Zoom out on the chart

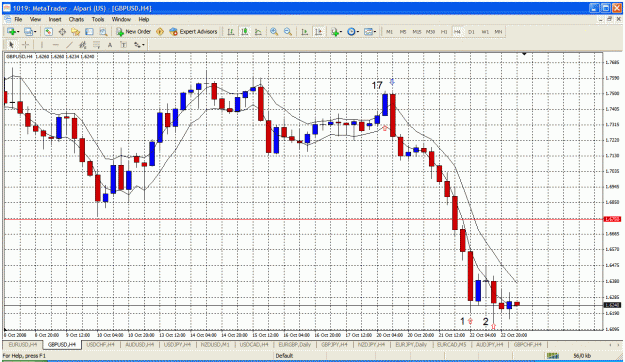[288, 31]
